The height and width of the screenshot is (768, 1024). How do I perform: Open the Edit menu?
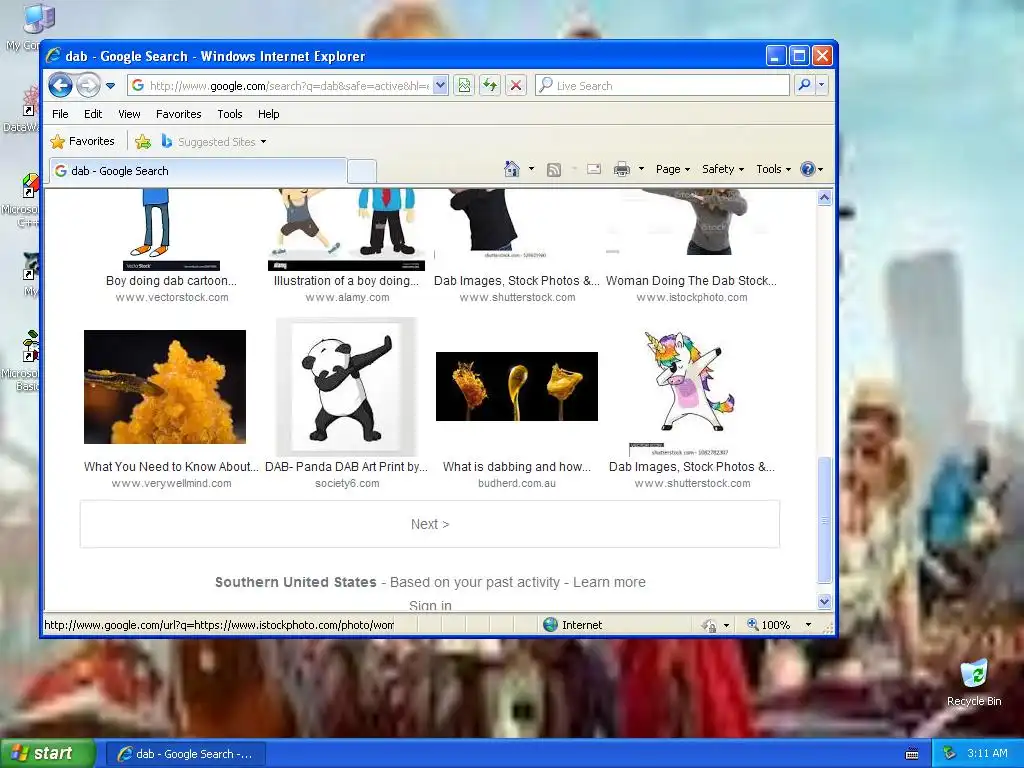tap(93, 114)
